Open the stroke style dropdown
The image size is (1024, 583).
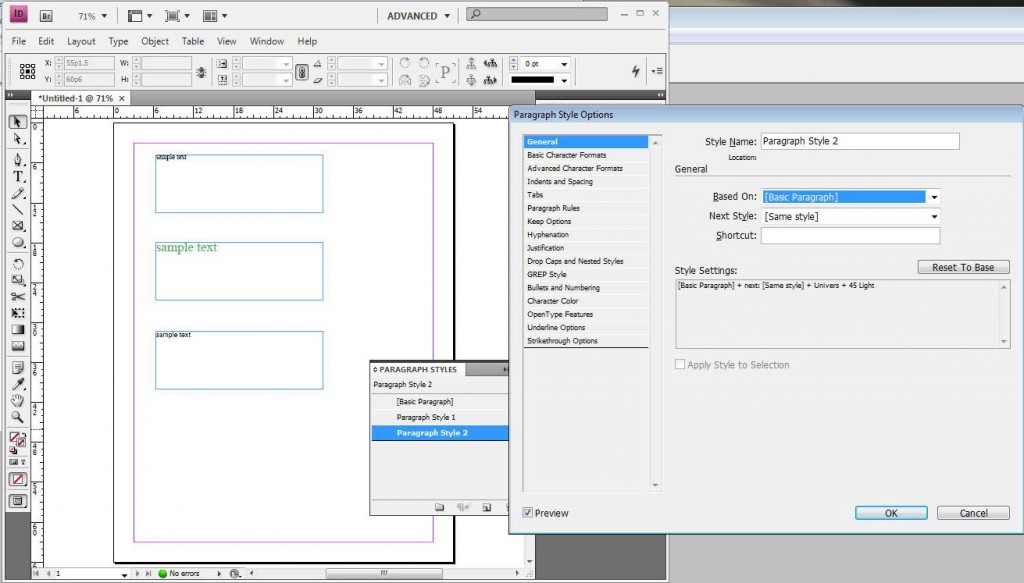coord(564,80)
